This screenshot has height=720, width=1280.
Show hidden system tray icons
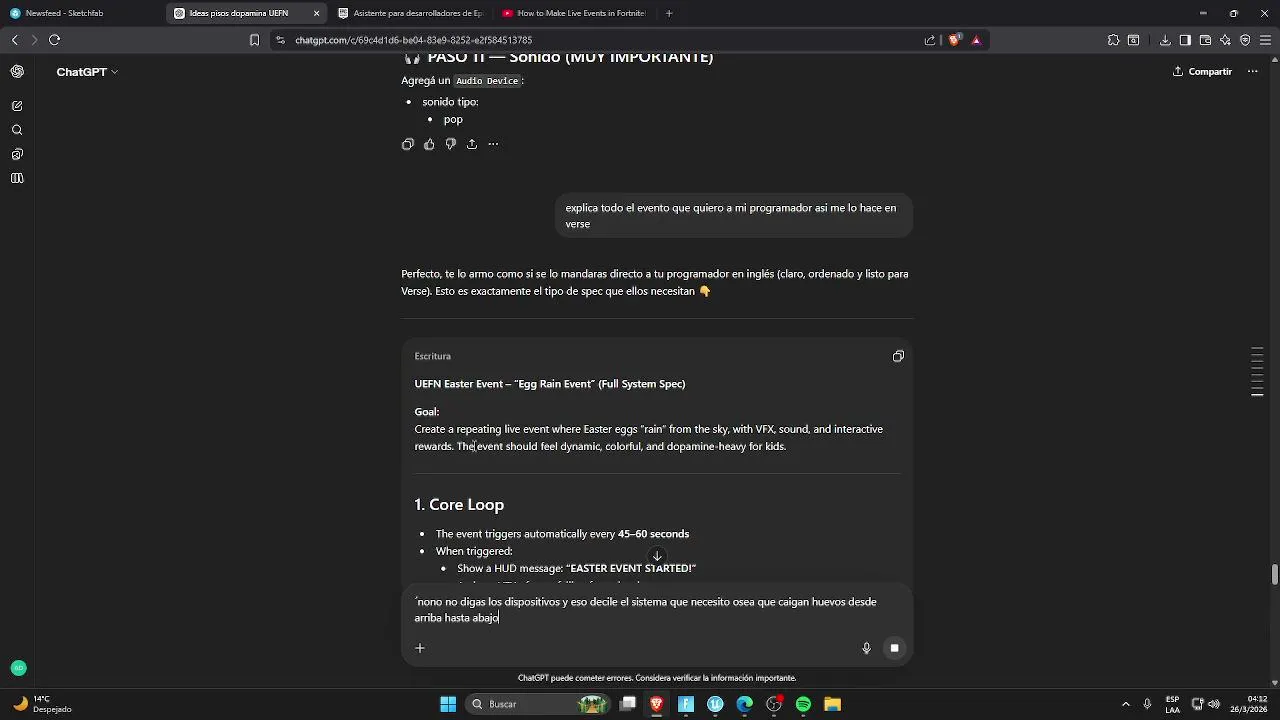pos(1126,704)
